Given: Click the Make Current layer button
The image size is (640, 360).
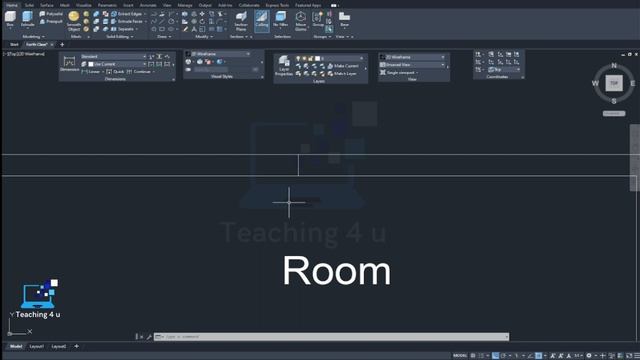Looking at the screenshot, I should [x=343, y=66].
